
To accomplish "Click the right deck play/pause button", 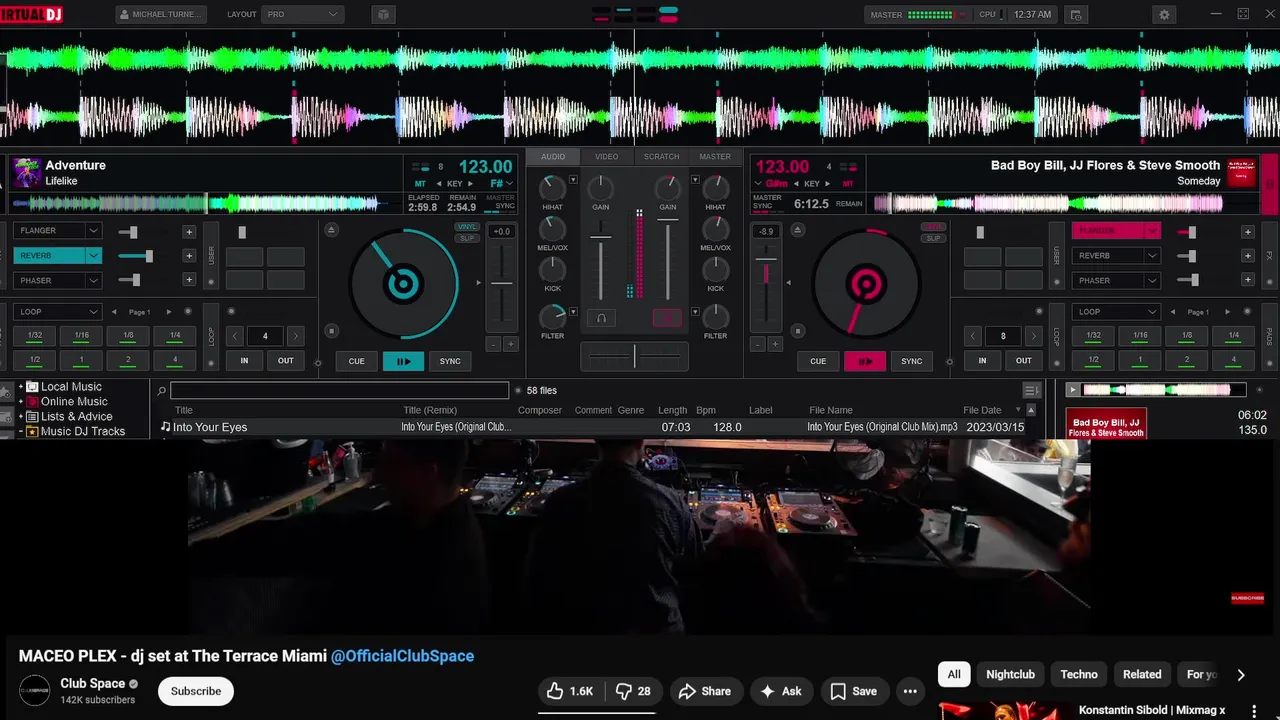I will (865, 361).
